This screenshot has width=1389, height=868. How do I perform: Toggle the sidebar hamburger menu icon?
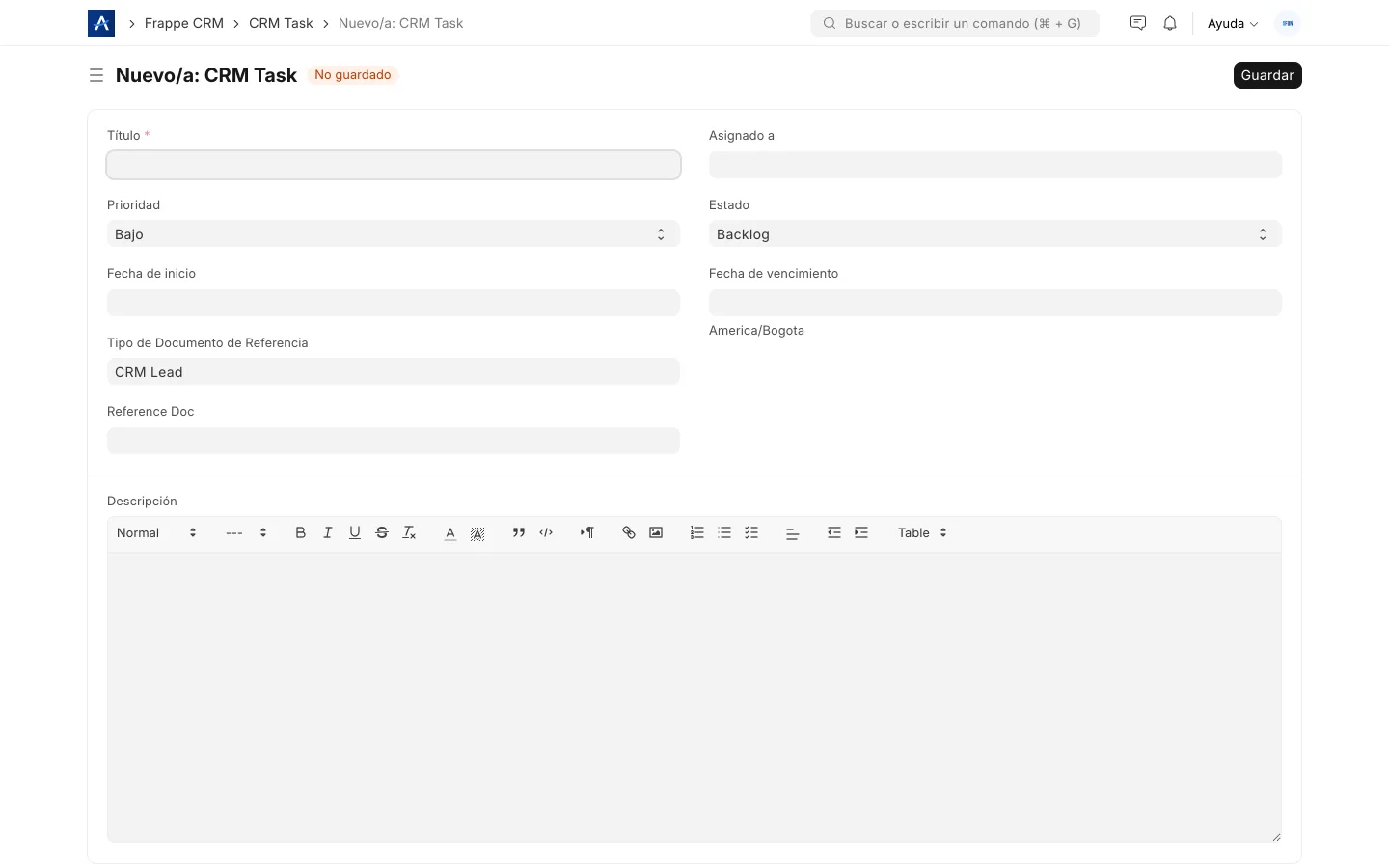(96, 75)
